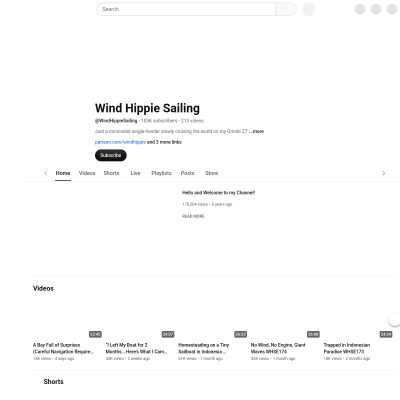Click the search submit button beside the field
Screen dimensions: 400x400
tap(286, 9)
